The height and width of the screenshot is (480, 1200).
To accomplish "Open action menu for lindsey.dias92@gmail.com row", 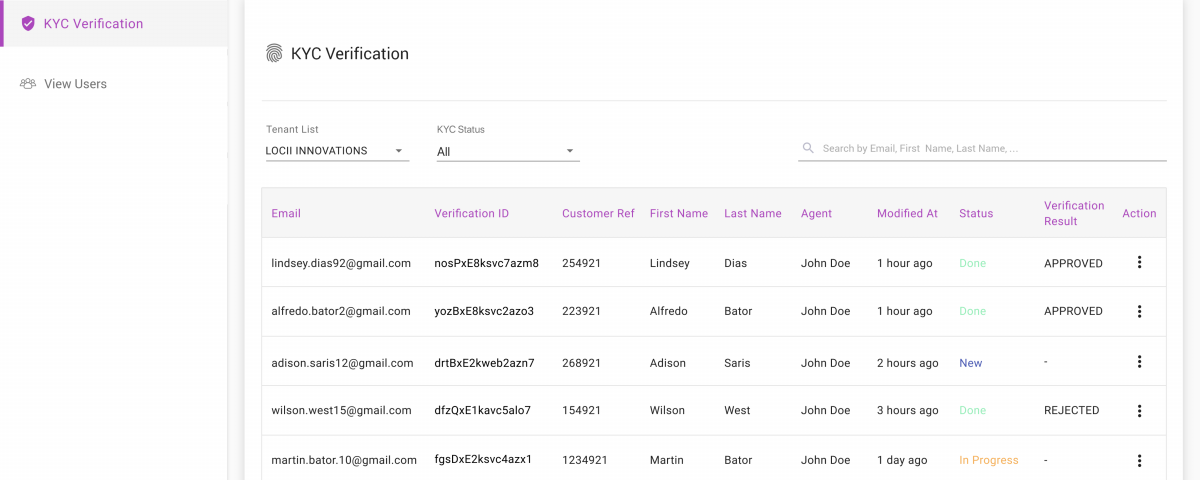I will 1139,262.
